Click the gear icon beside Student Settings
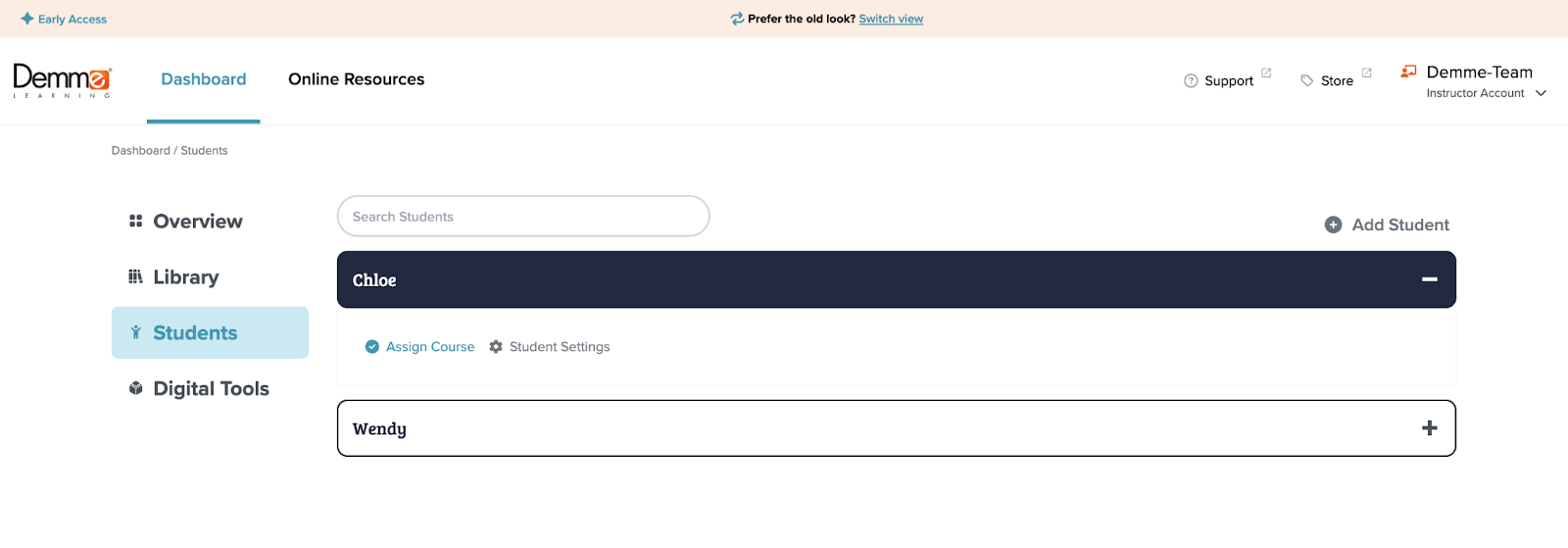This screenshot has width=1568, height=548. (x=496, y=347)
